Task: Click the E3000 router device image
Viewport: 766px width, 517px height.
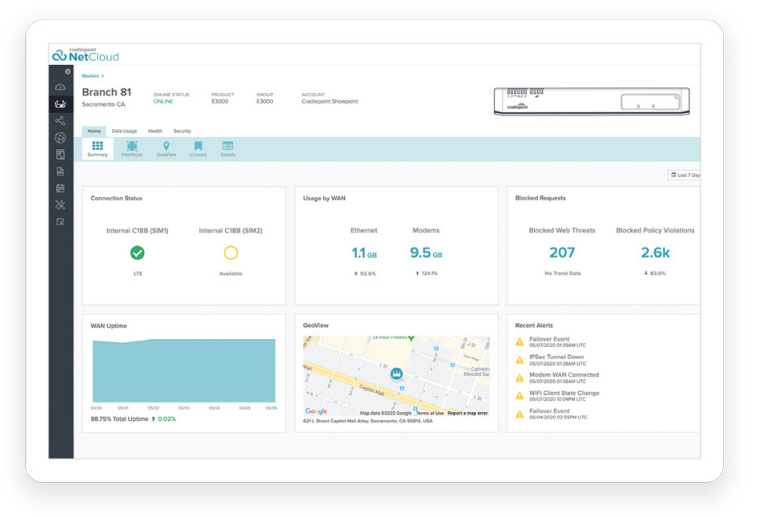Action: (592, 101)
